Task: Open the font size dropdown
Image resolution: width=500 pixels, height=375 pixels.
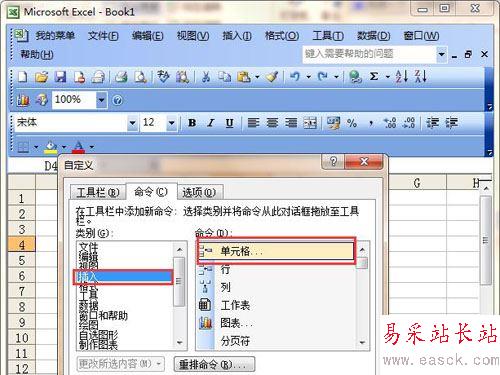Action: click(171, 123)
